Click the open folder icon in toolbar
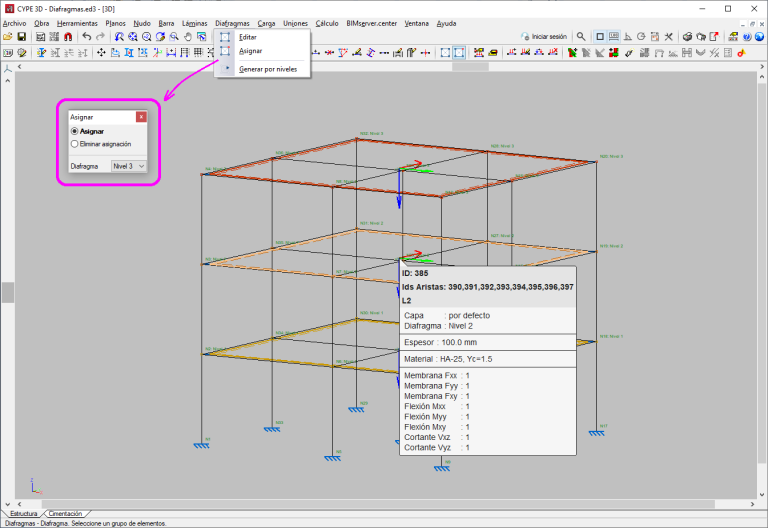The image size is (768, 528). 7,36
